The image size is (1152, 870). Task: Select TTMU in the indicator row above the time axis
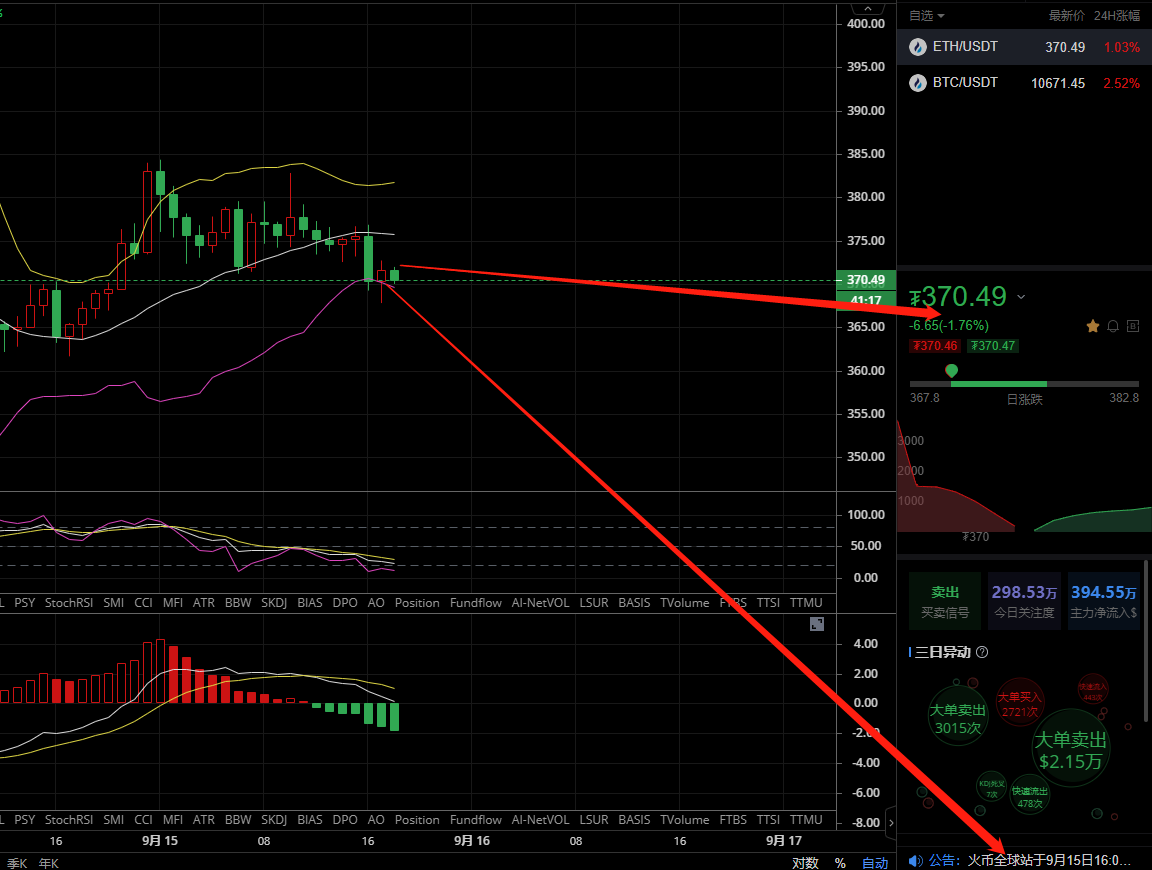click(x=806, y=819)
